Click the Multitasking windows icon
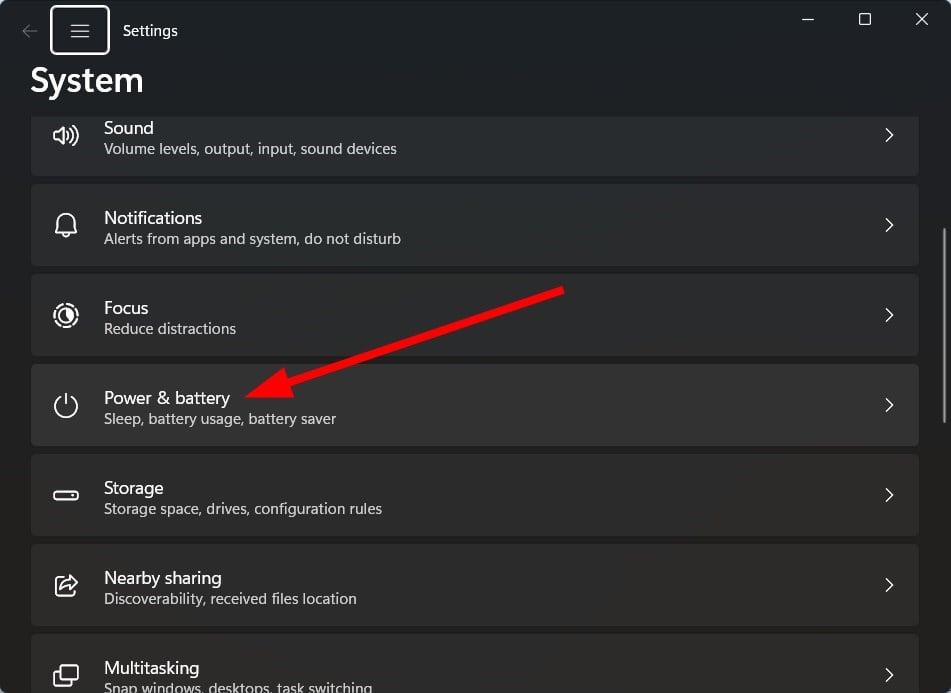This screenshot has height=693, width=951. pyautogui.click(x=66, y=675)
